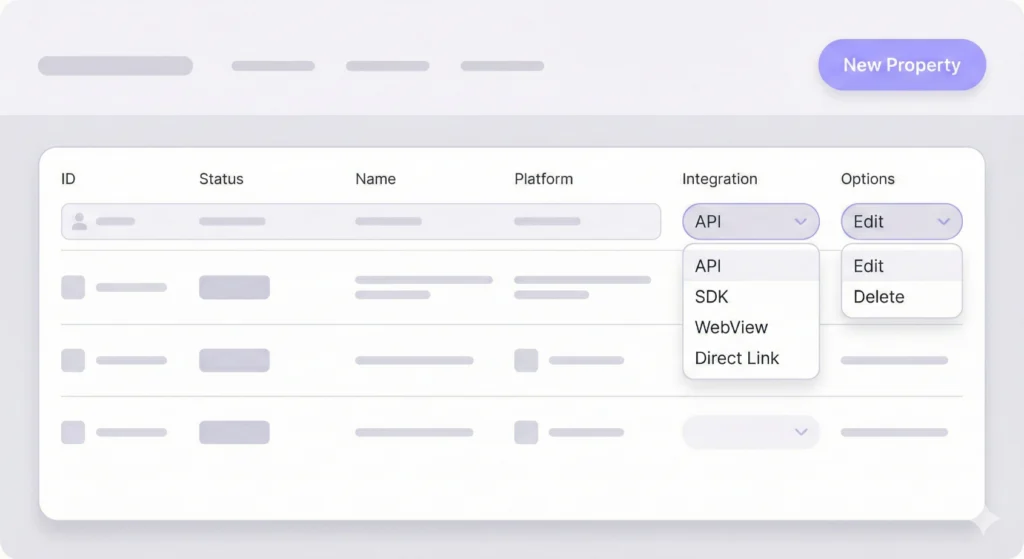Expand the API integration dropdown chevron

coord(800,222)
